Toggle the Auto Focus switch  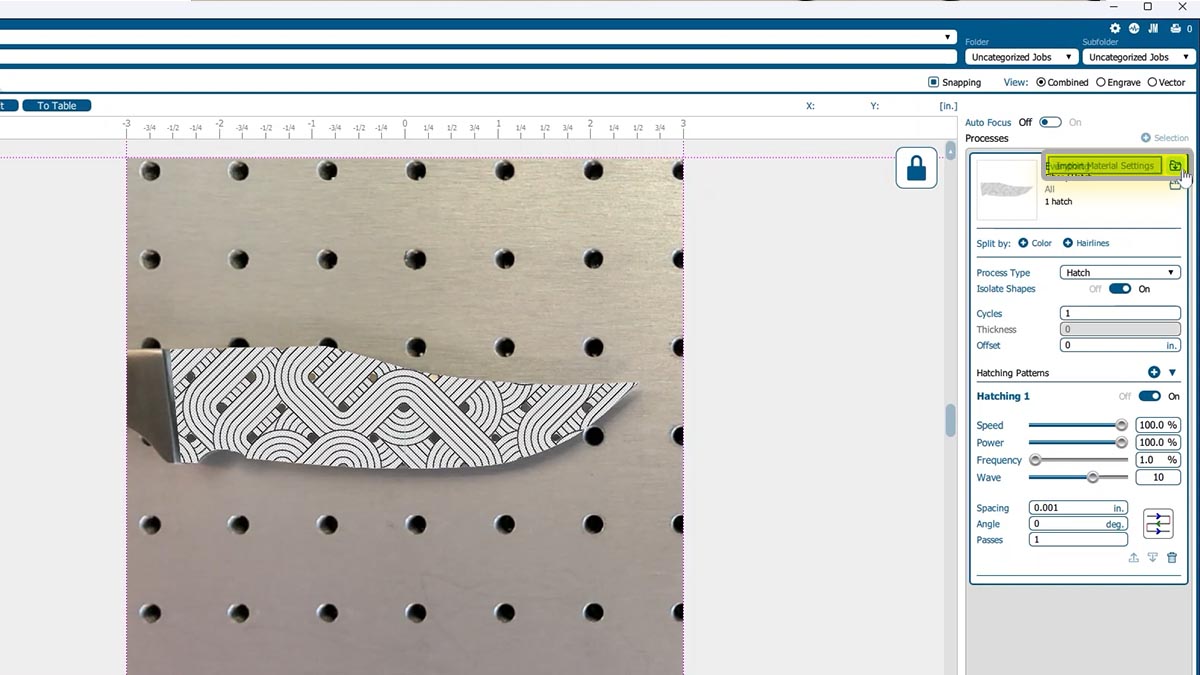[x=1050, y=122]
